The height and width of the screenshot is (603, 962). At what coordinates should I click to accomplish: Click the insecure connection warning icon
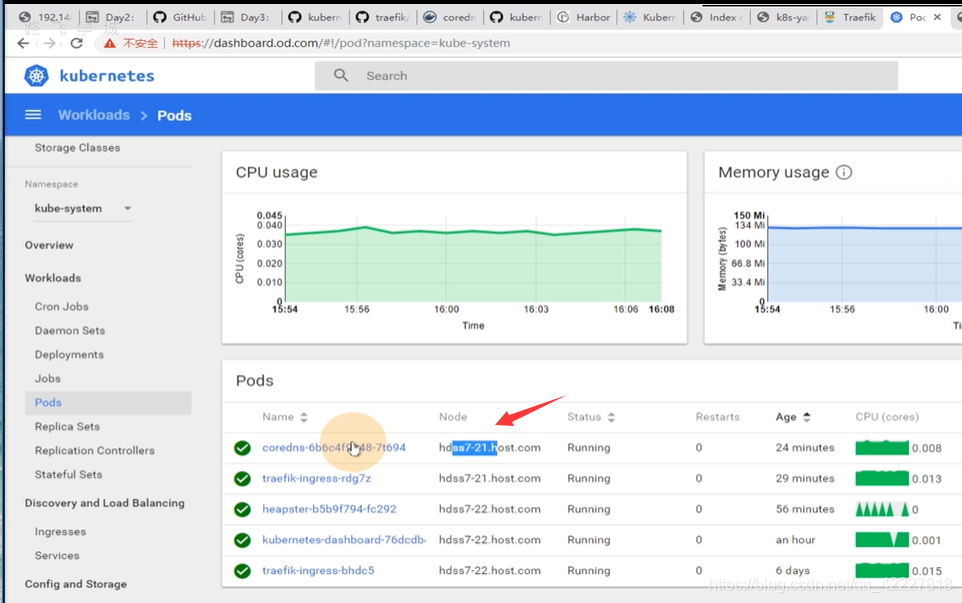[109, 44]
